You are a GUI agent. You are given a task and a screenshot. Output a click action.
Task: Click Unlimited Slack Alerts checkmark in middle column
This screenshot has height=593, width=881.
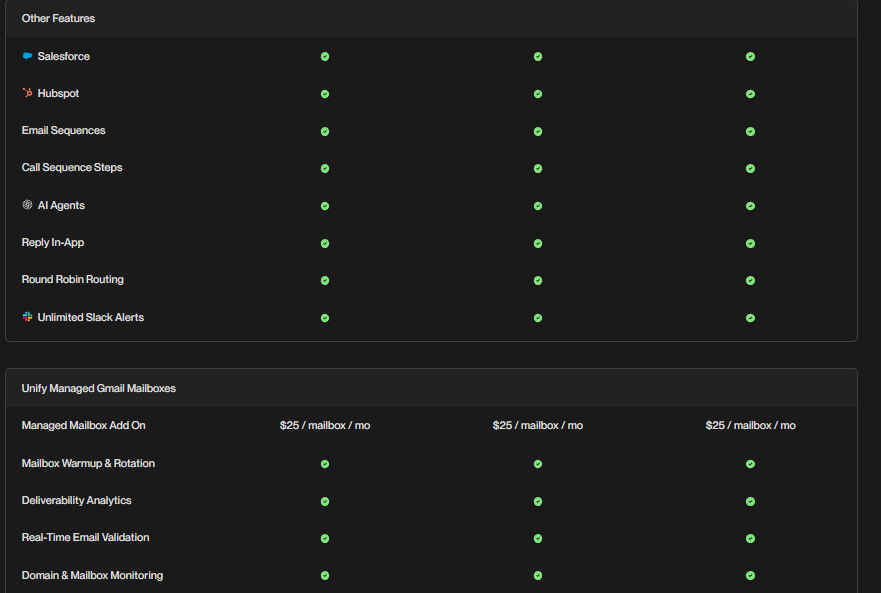538,318
